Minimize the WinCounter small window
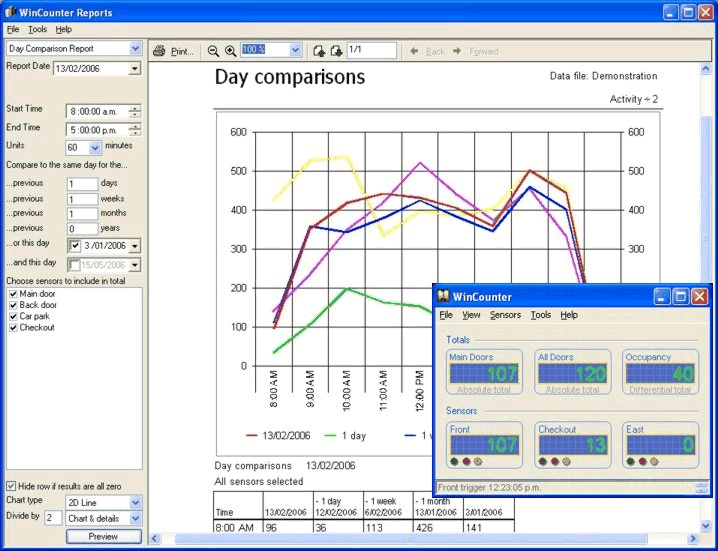The width and height of the screenshot is (718, 551). [661, 297]
